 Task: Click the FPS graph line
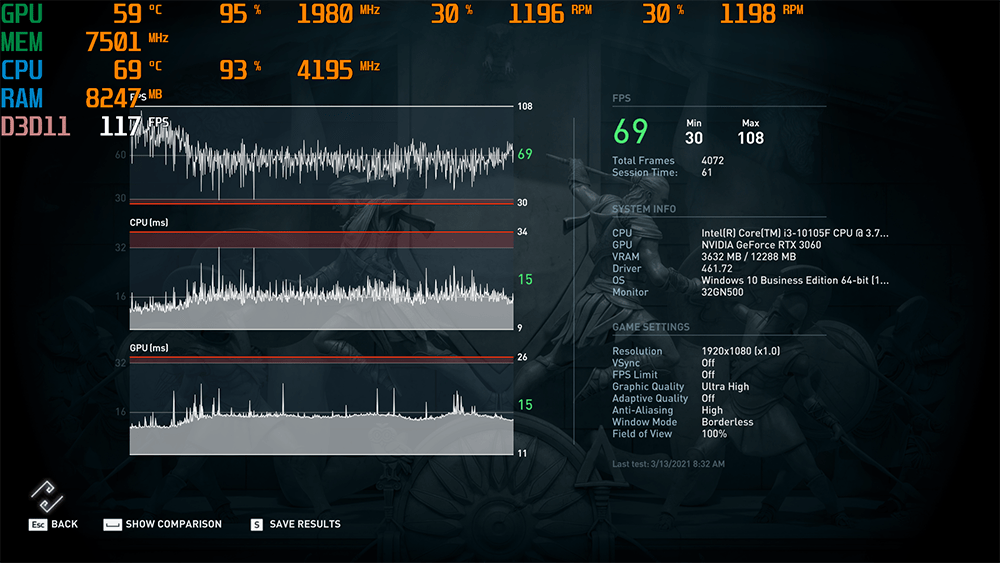pos(321,159)
